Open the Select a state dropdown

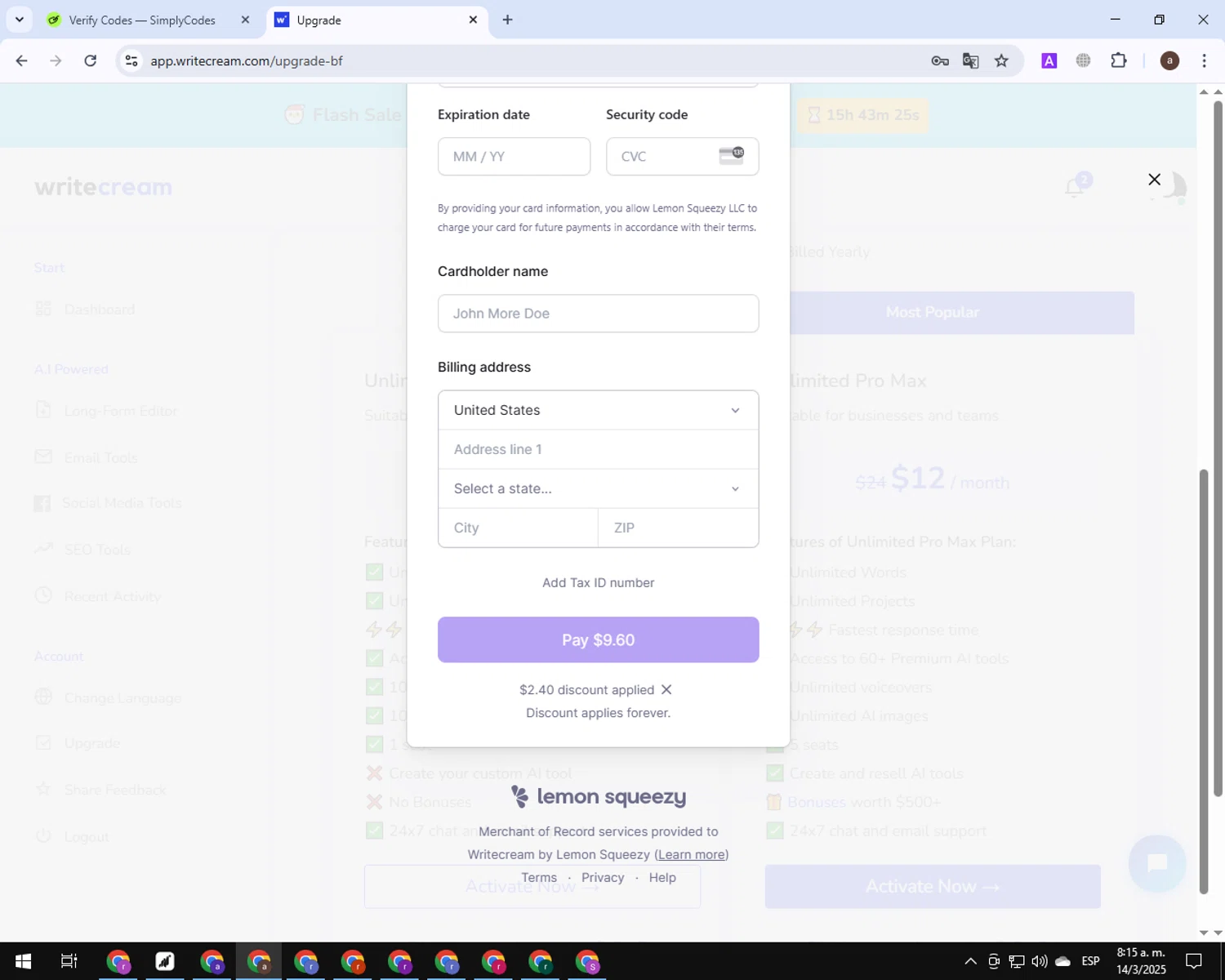[598, 488]
